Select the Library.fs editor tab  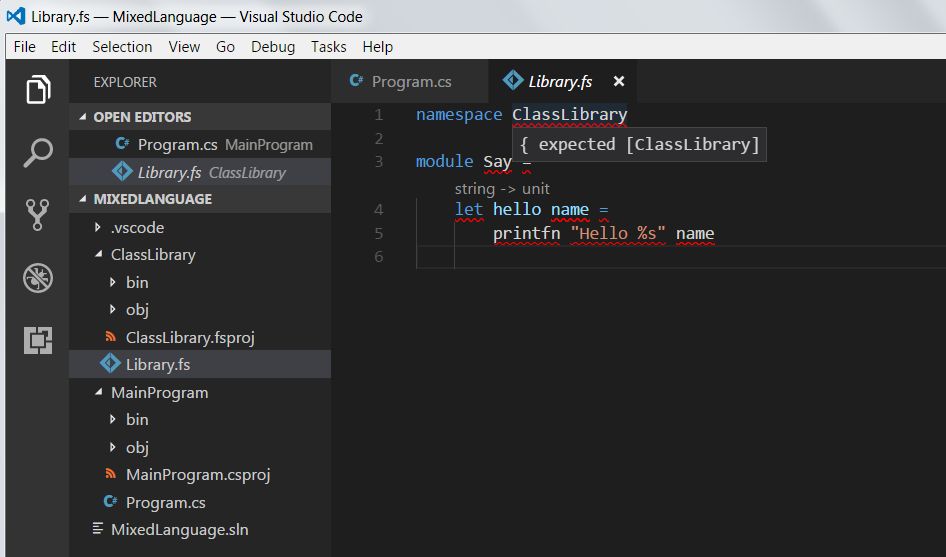pos(560,81)
